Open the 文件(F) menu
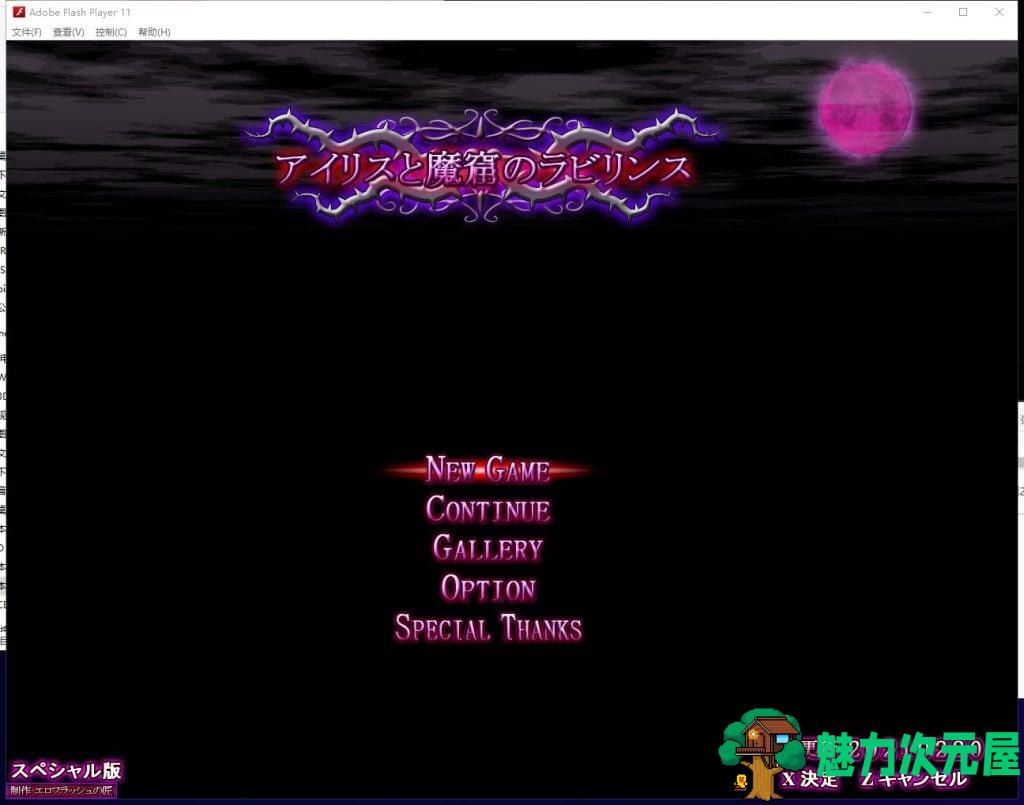Viewport: 1024px width, 805px height. (x=26, y=32)
